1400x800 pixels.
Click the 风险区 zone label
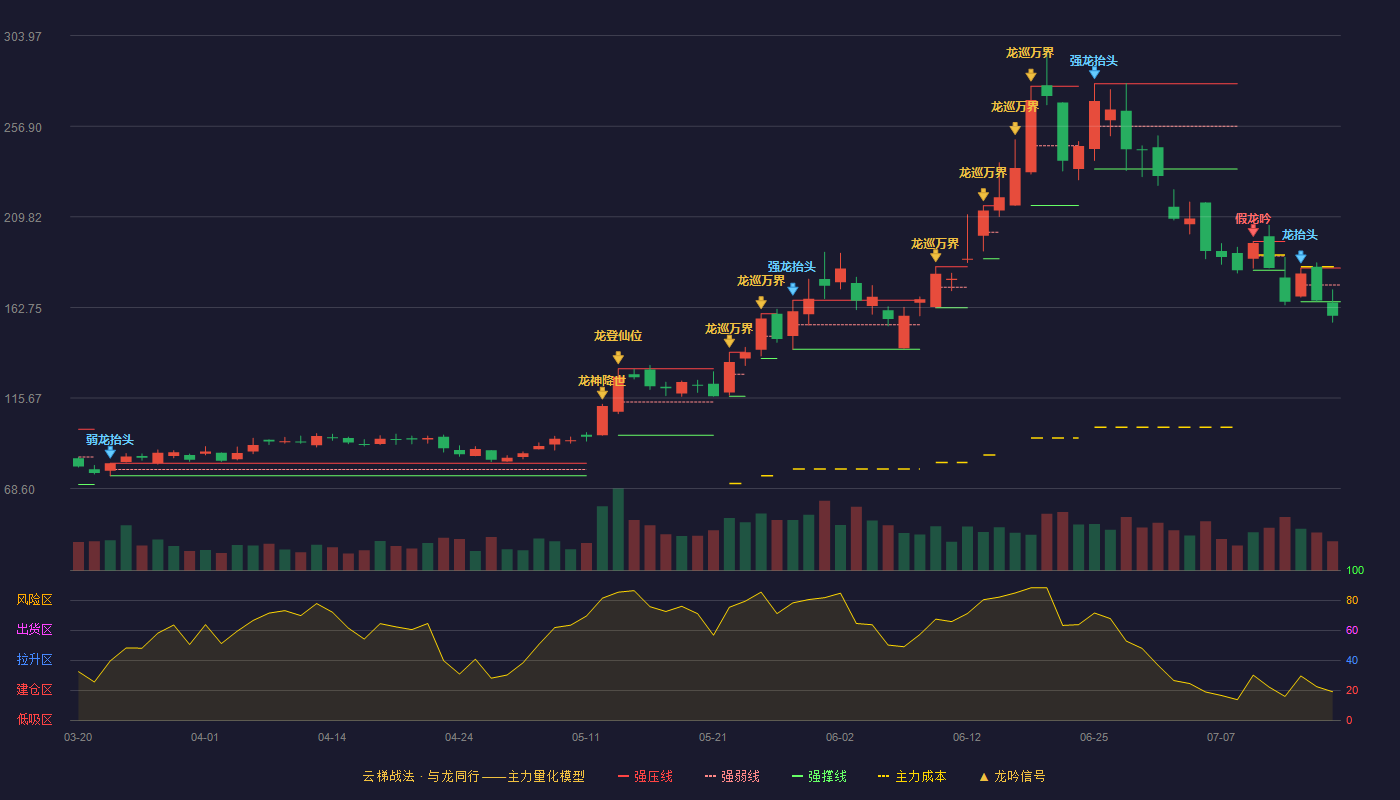(35, 600)
